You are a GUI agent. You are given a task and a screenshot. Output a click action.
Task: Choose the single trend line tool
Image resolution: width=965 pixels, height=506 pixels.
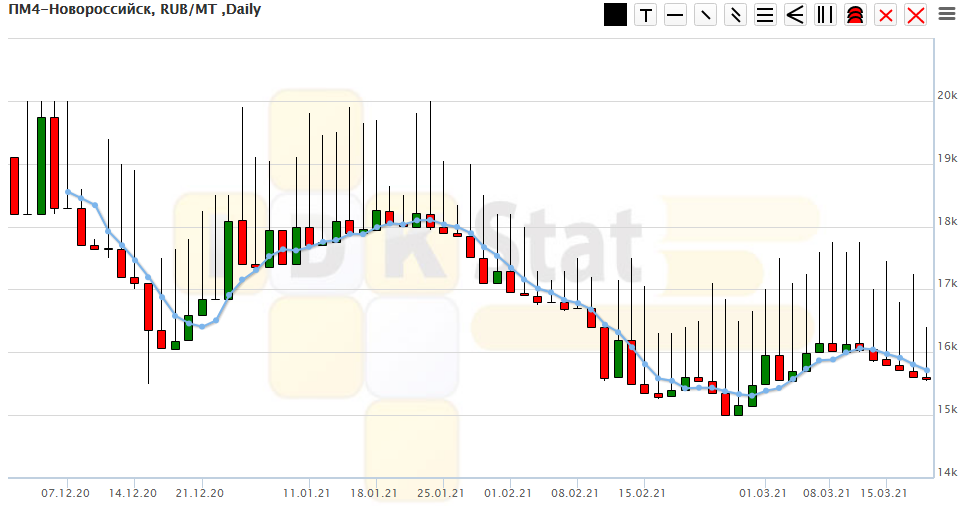[705, 15]
